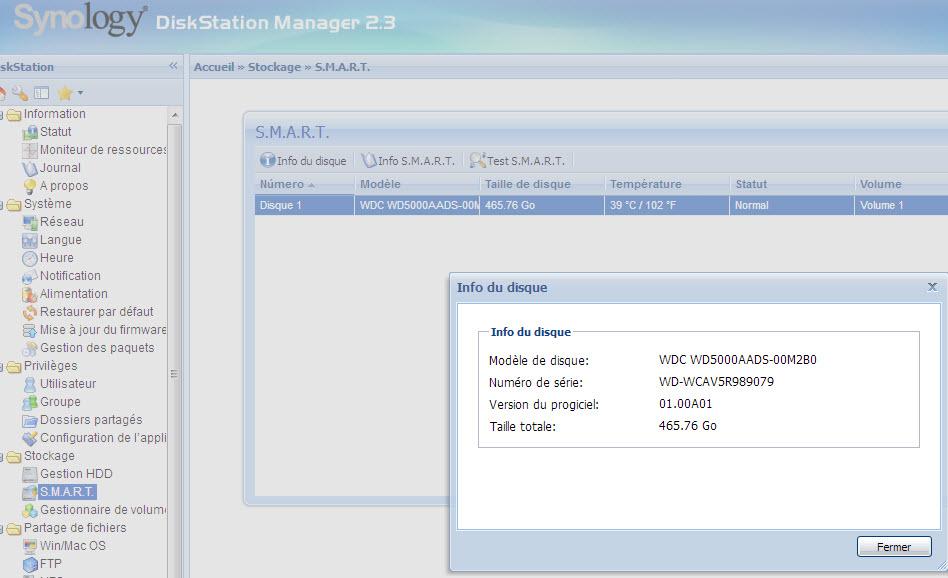Click the panel layout icon in sidebar toolbar
This screenshot has width=948, height=578.
coord(41,93)
